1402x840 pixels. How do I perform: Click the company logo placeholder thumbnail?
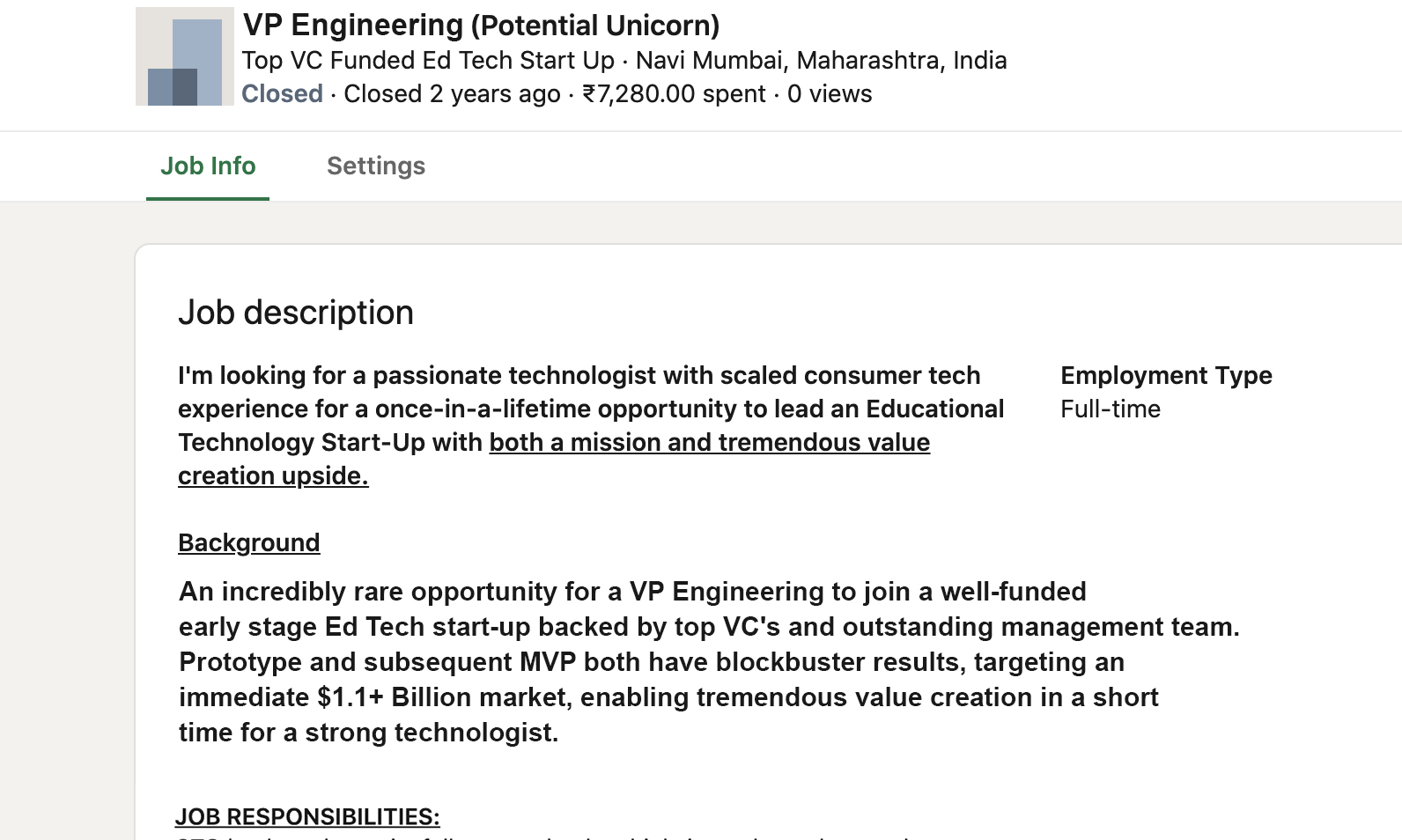[x=185, y=56]
